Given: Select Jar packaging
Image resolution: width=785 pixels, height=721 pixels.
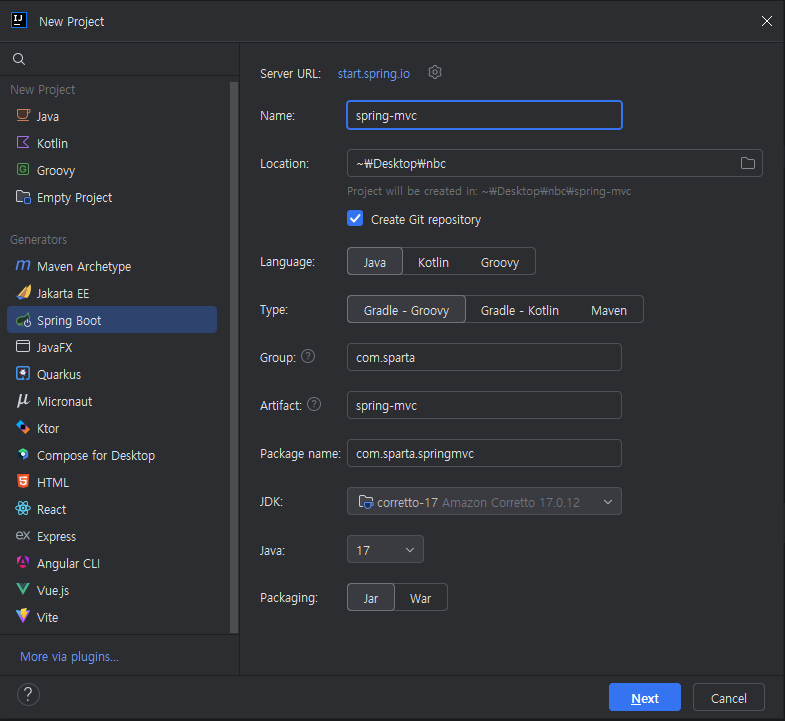Looking at the screenshot, I should (x=371, y=597).
